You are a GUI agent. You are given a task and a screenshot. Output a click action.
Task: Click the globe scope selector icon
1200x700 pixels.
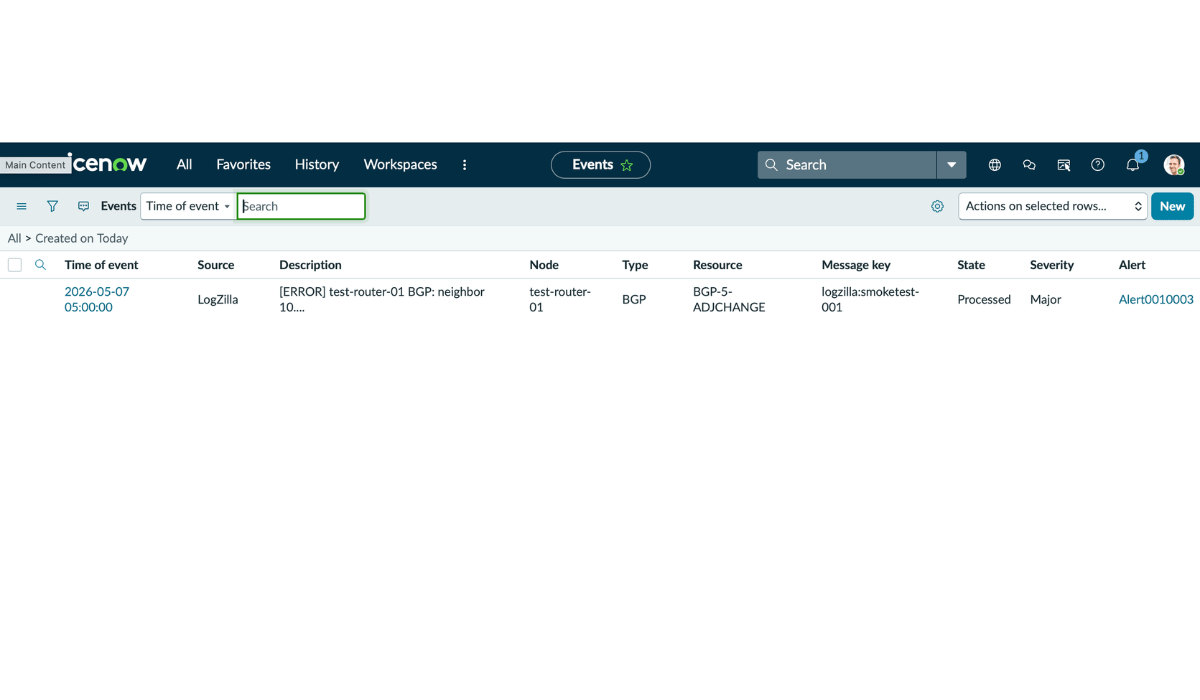pyautogui.click(x=995, y=165)
